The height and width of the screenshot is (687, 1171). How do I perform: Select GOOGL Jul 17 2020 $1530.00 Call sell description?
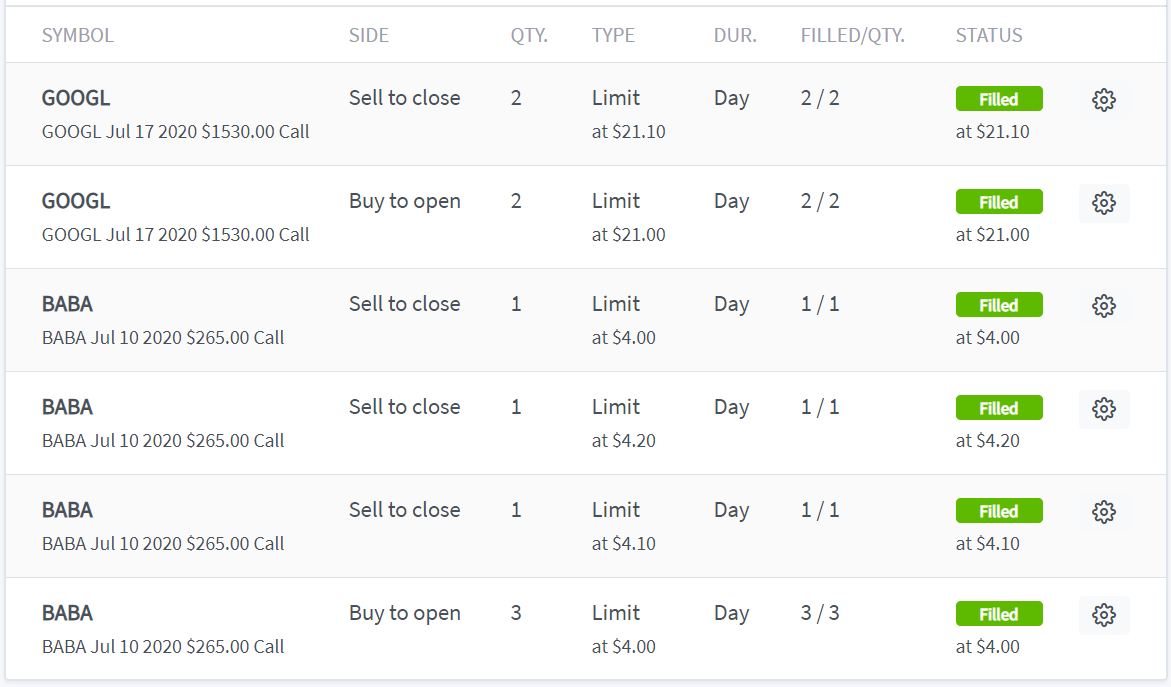coord(176,131)
